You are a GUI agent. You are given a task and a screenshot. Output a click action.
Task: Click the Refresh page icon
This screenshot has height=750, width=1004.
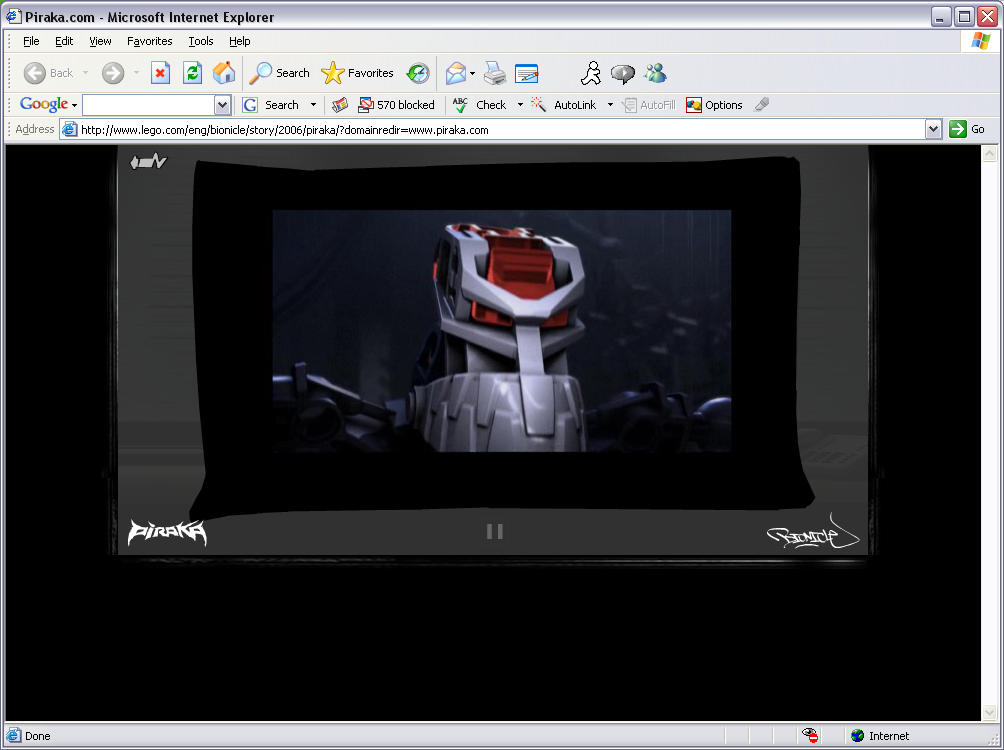(192, 73)
